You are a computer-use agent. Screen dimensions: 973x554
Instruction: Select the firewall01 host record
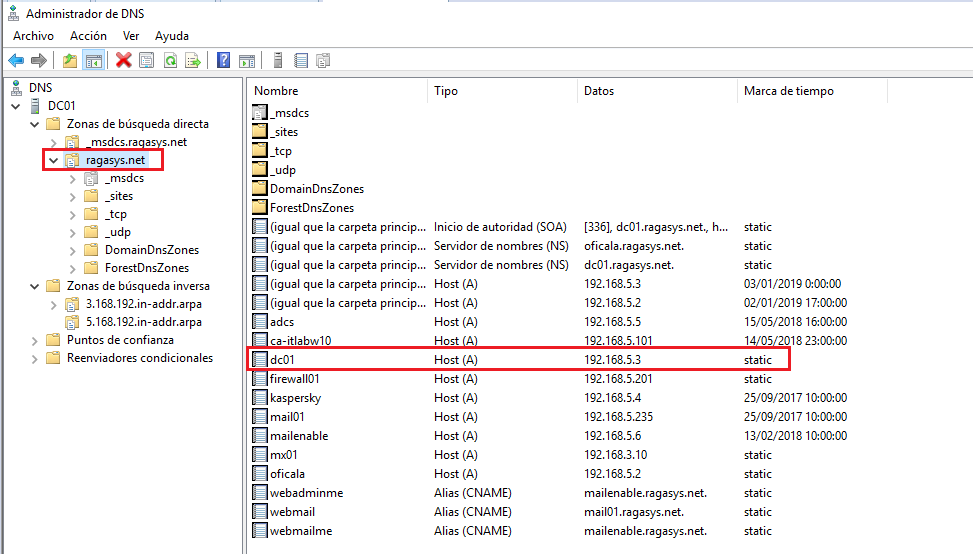pos(295,378)
